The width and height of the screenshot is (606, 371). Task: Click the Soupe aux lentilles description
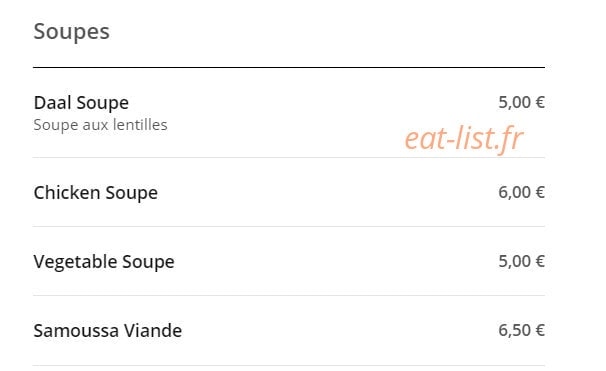pyautogui.click(x=100, y=125)
